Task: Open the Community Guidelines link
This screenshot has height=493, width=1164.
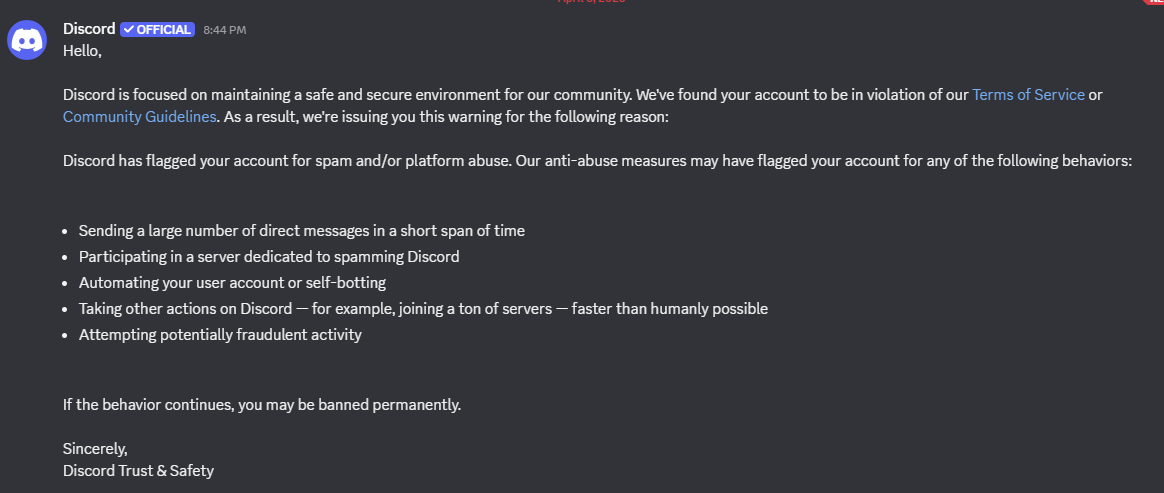Action: pos(139,116)
